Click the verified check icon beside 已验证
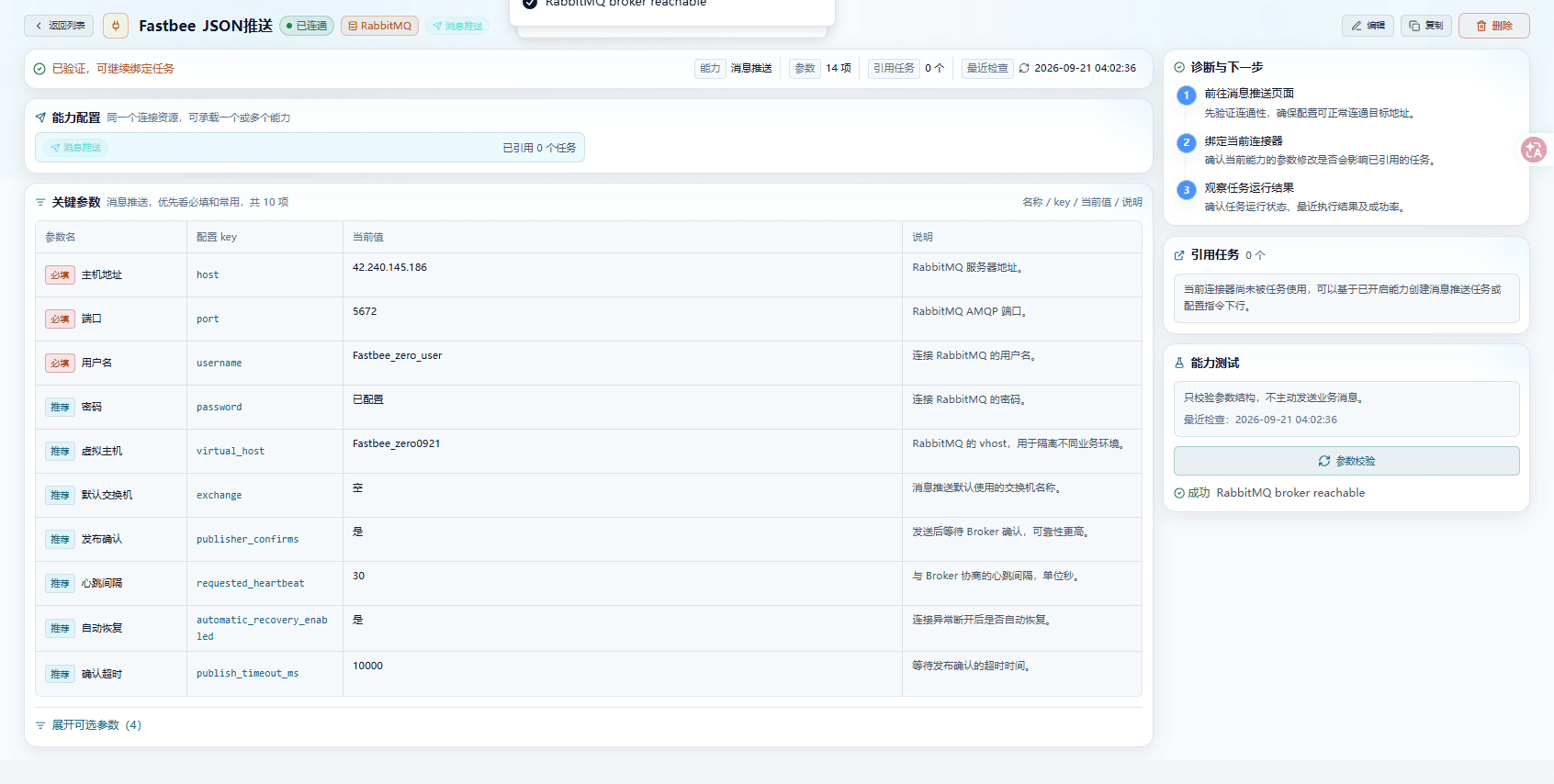 (39, 69)
